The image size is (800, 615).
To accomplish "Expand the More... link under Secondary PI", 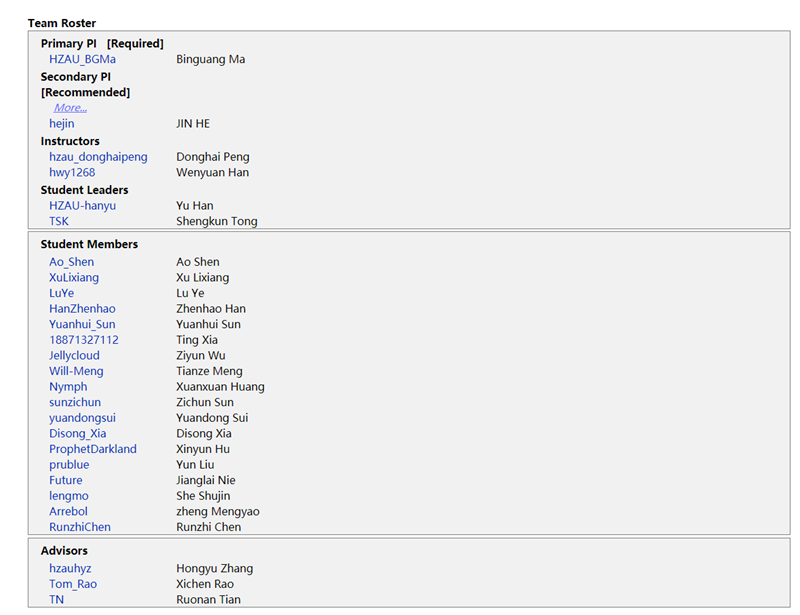I will click(x=70, y=108).
